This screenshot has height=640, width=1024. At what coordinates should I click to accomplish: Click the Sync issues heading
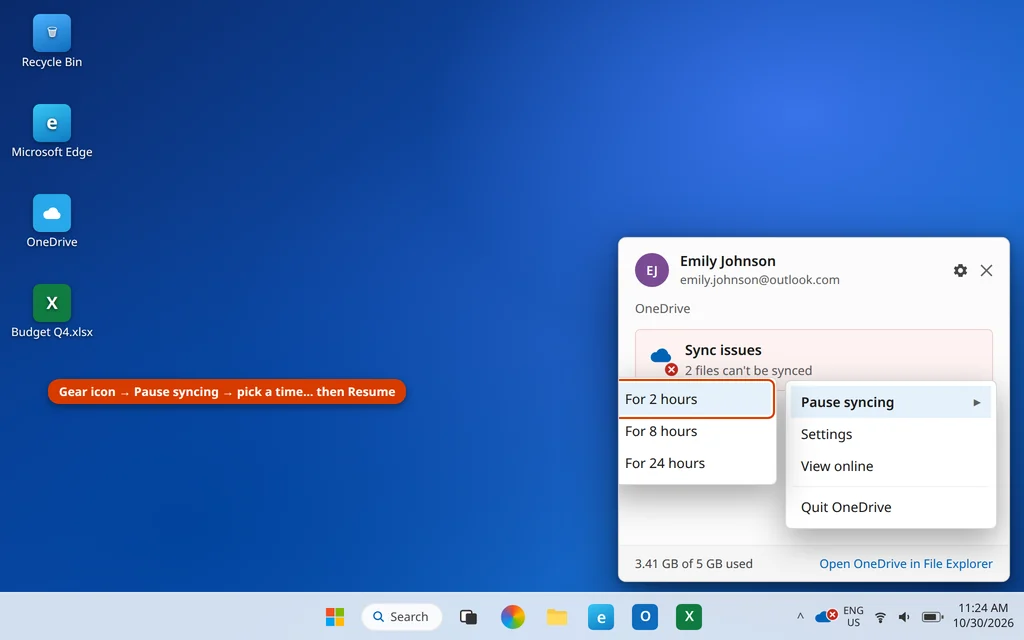723,350
